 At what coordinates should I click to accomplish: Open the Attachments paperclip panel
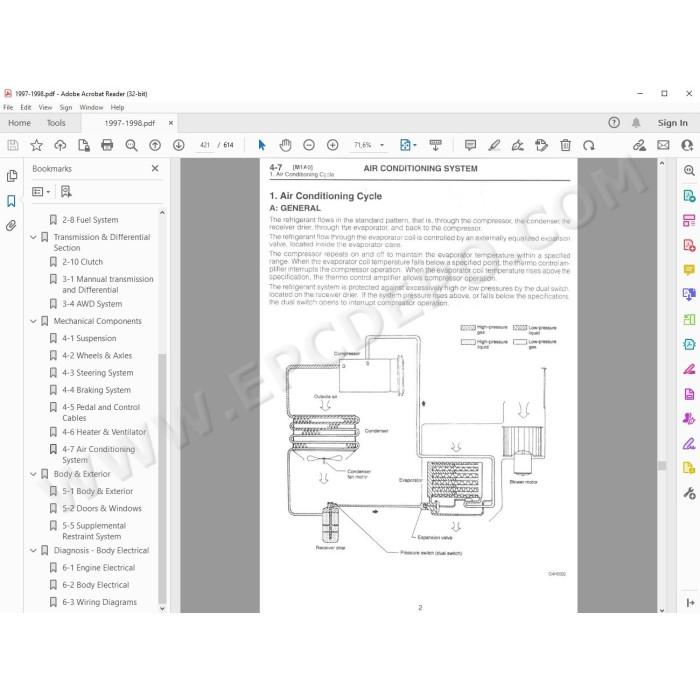(x=12, y=225)
